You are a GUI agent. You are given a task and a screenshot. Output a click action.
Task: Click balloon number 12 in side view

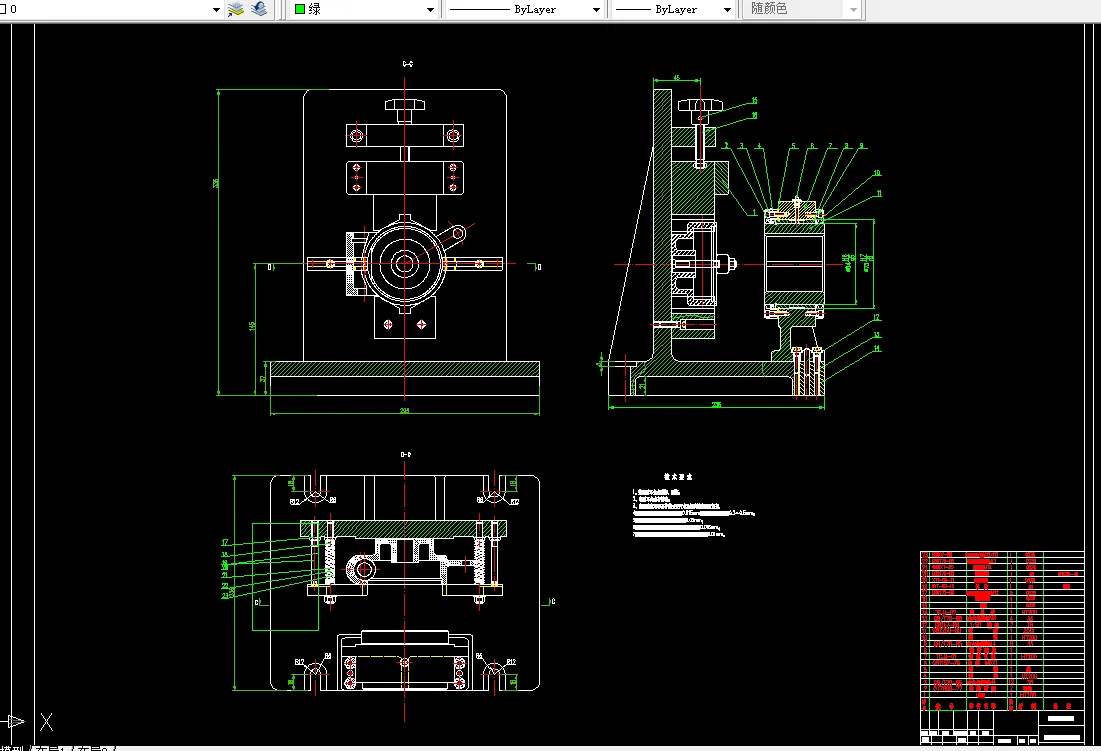pos(877,318)
